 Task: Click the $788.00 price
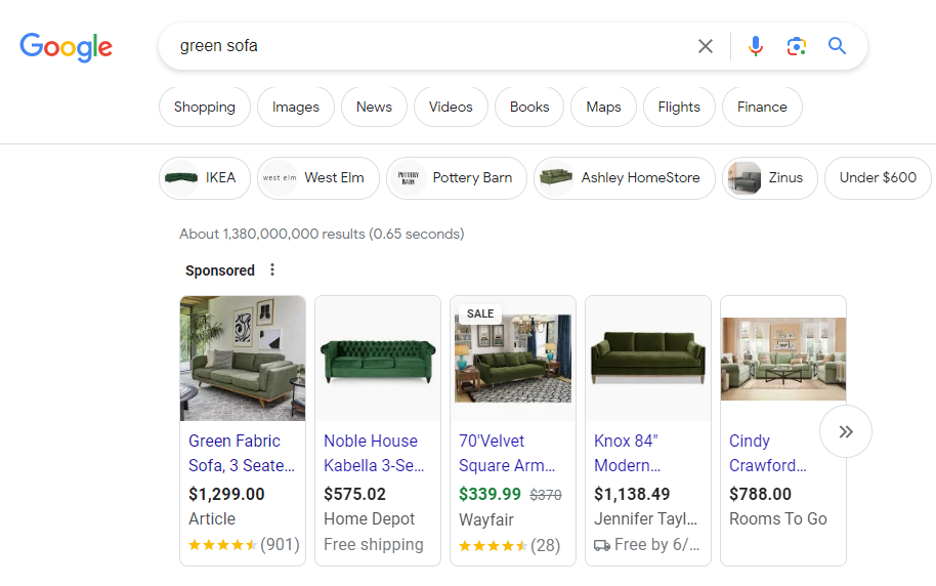[760, 494]
